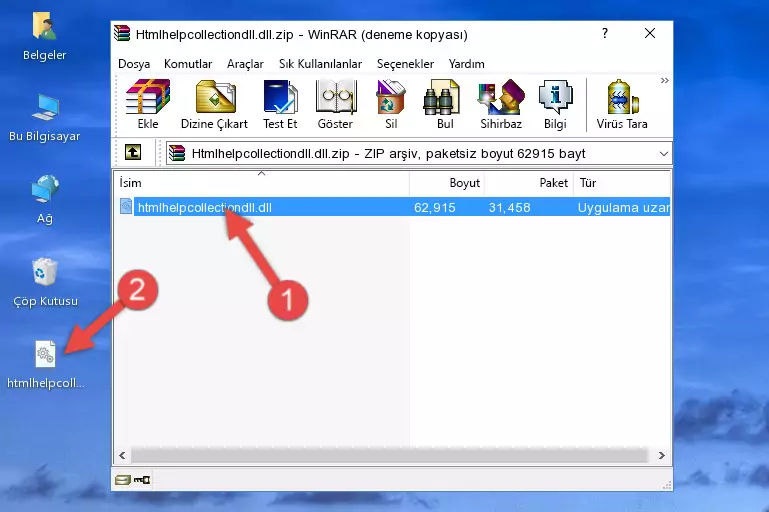Click the window resize grip corner
Image resolution: width=769 pixels, height=512 pixels.
pos(666,486)
